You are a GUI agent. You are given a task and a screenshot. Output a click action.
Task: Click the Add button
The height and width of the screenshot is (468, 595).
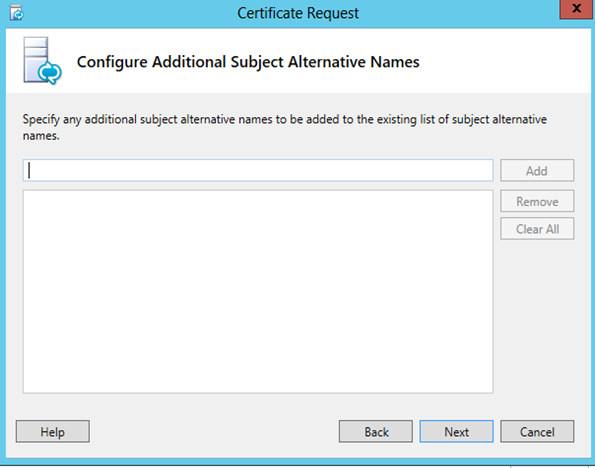[537, 170]
